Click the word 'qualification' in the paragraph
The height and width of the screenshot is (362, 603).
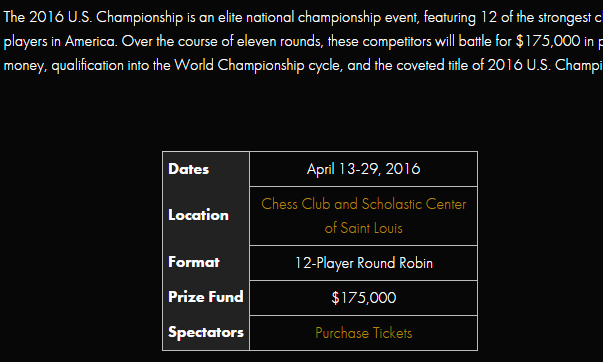click(88, 65)
